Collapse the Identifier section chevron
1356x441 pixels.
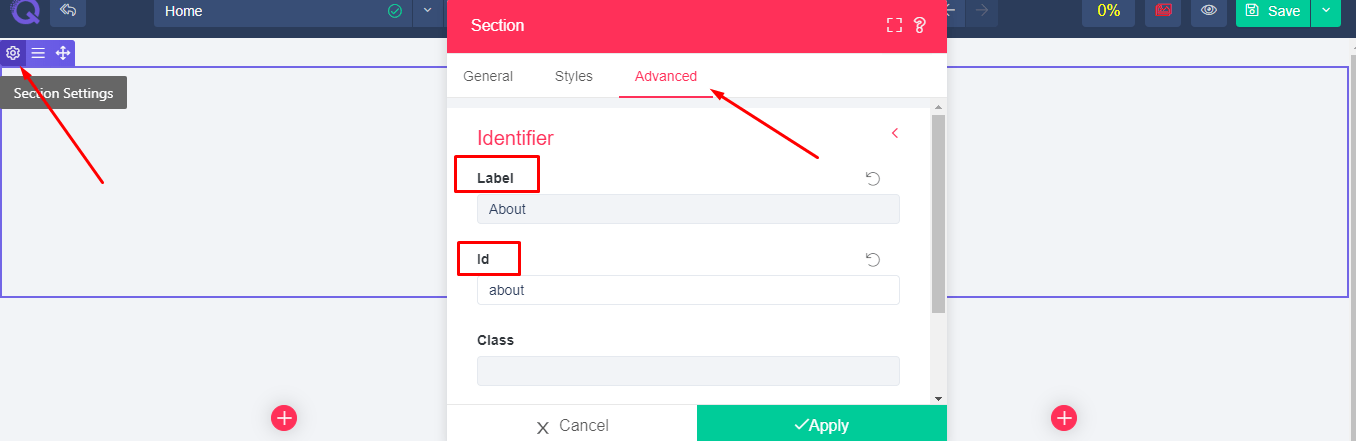click(x=895, y=133)
